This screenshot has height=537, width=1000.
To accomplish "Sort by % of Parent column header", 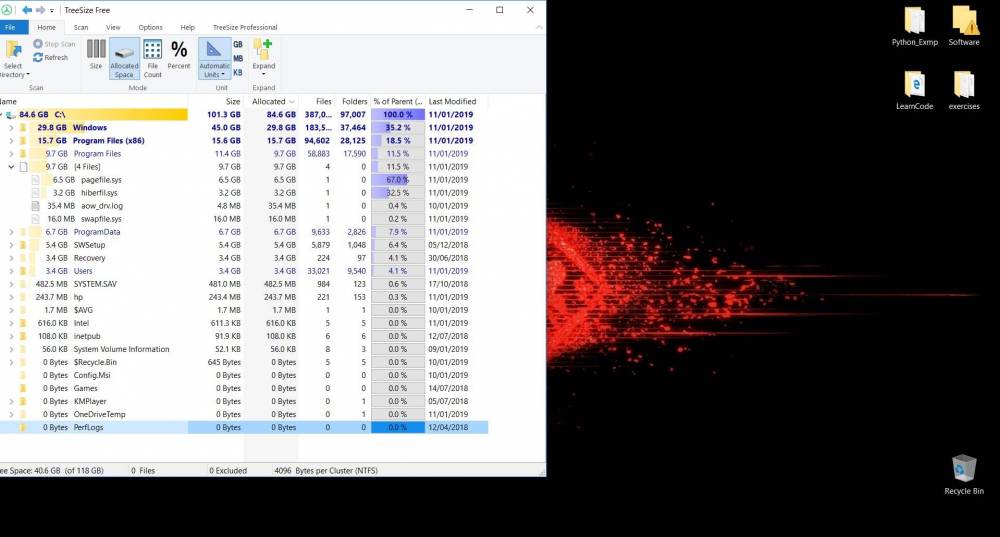I will pos(398,101).
